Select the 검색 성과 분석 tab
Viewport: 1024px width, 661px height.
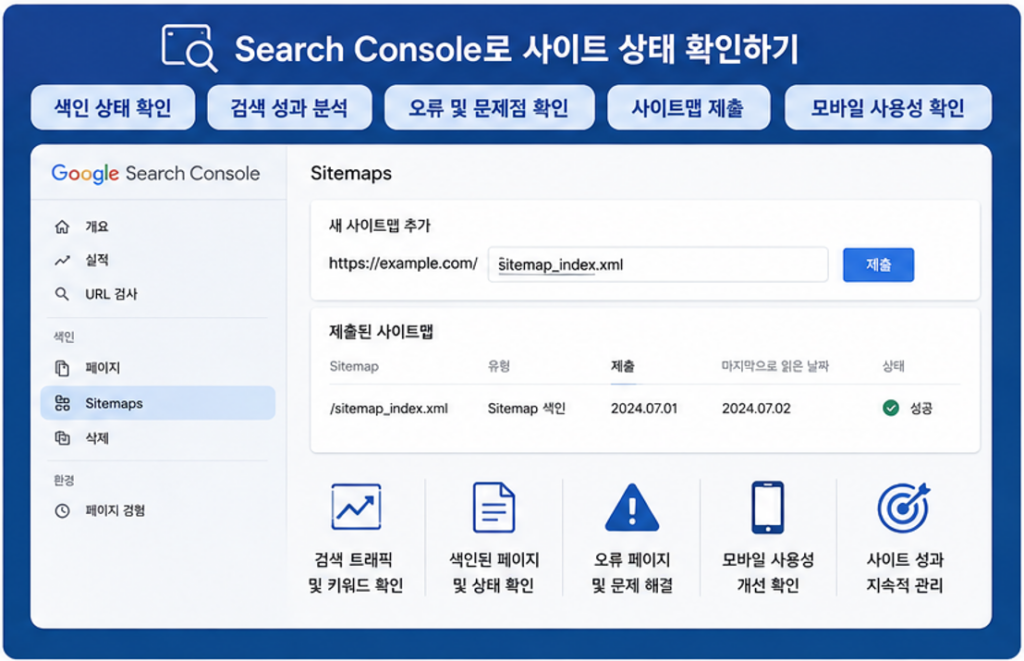pos(289,108)
